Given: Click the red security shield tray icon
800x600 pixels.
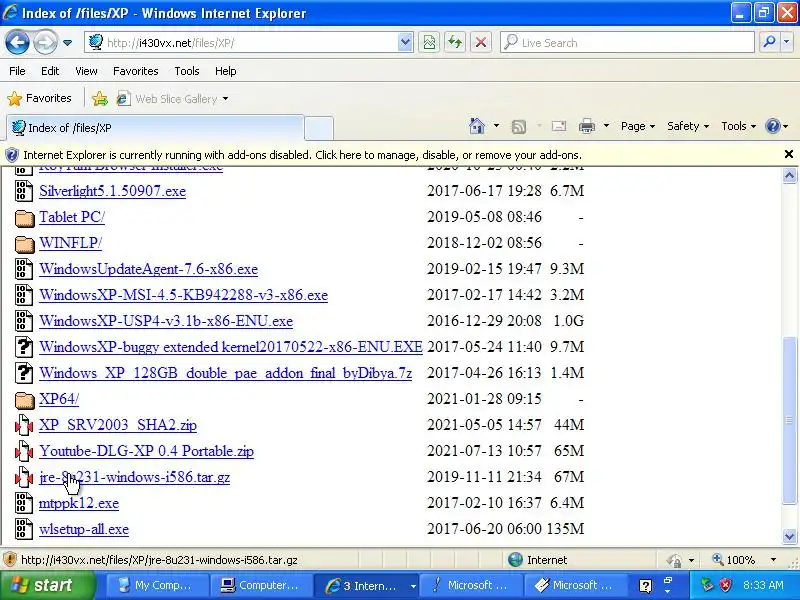Looking at the screenshot, I should tap(725, 585).
